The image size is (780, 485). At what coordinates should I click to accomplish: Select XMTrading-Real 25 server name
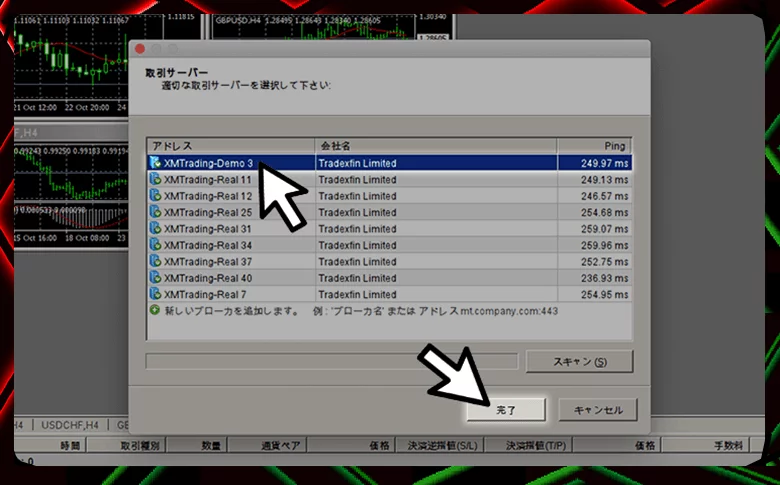[208, 212]
